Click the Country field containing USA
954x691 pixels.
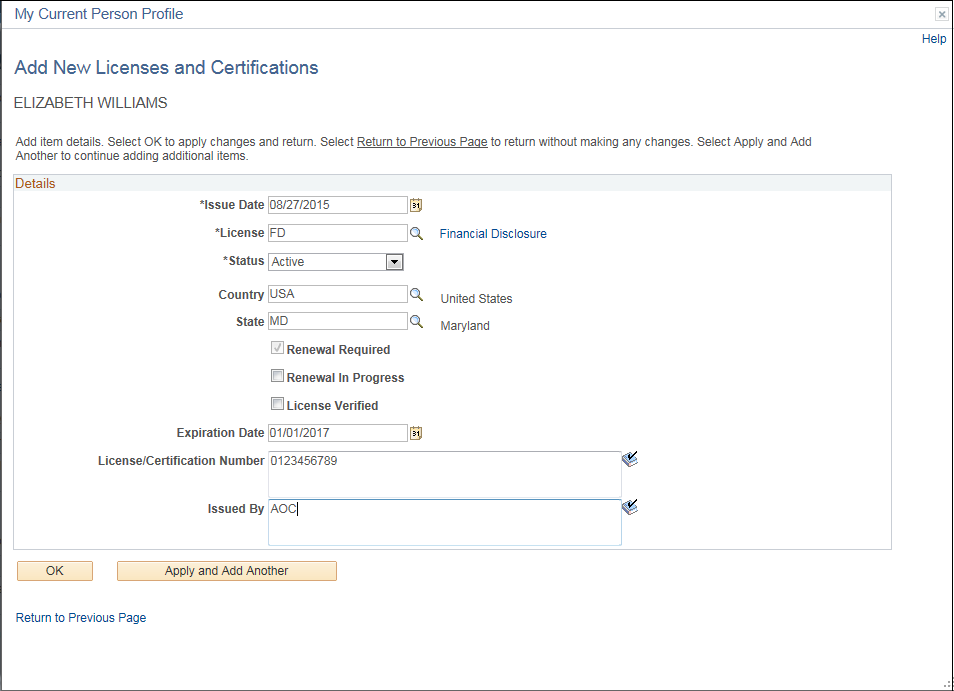pos(338,294)
